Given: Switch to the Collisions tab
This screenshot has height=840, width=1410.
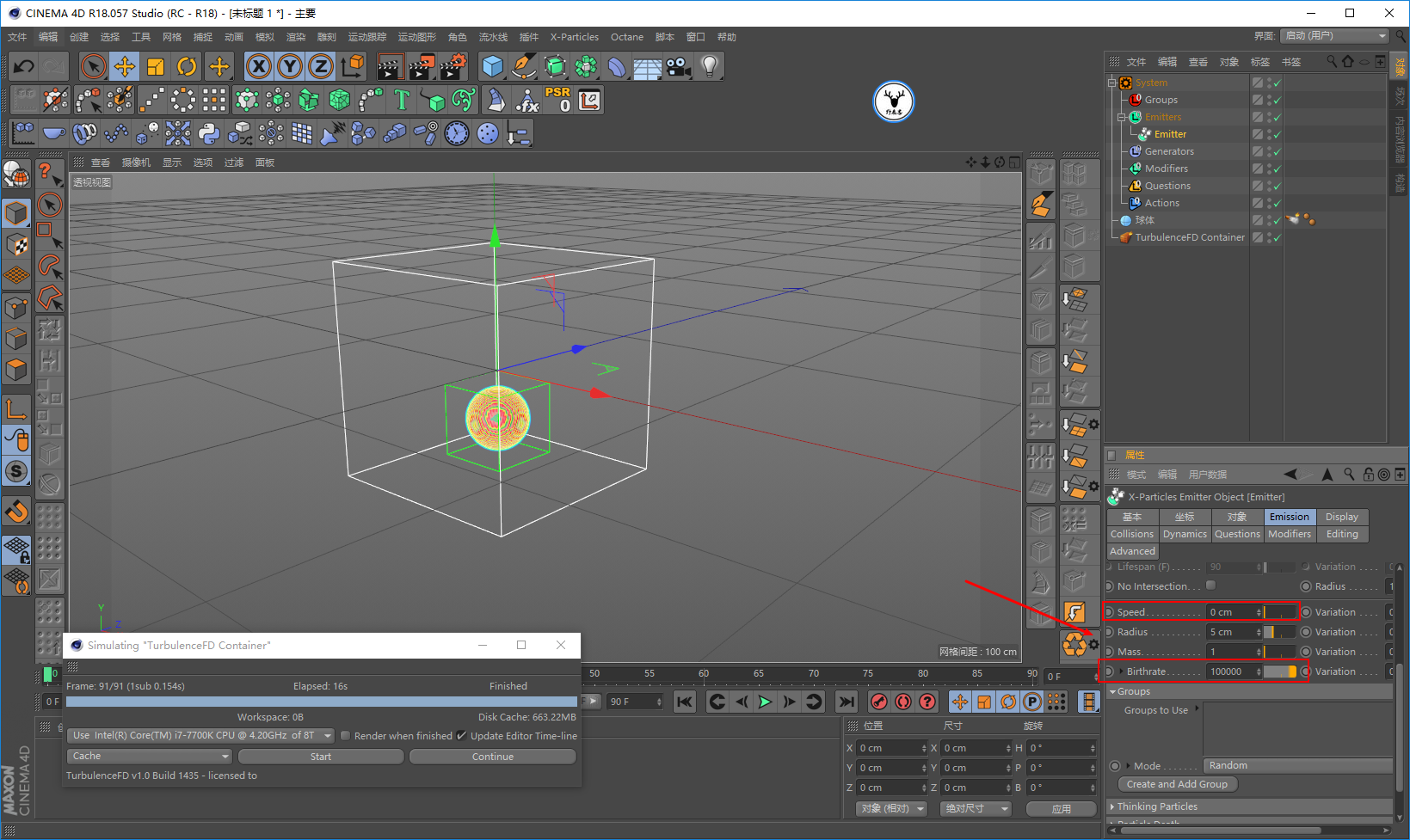Looking at the screenshot, I should point(1132,534).
